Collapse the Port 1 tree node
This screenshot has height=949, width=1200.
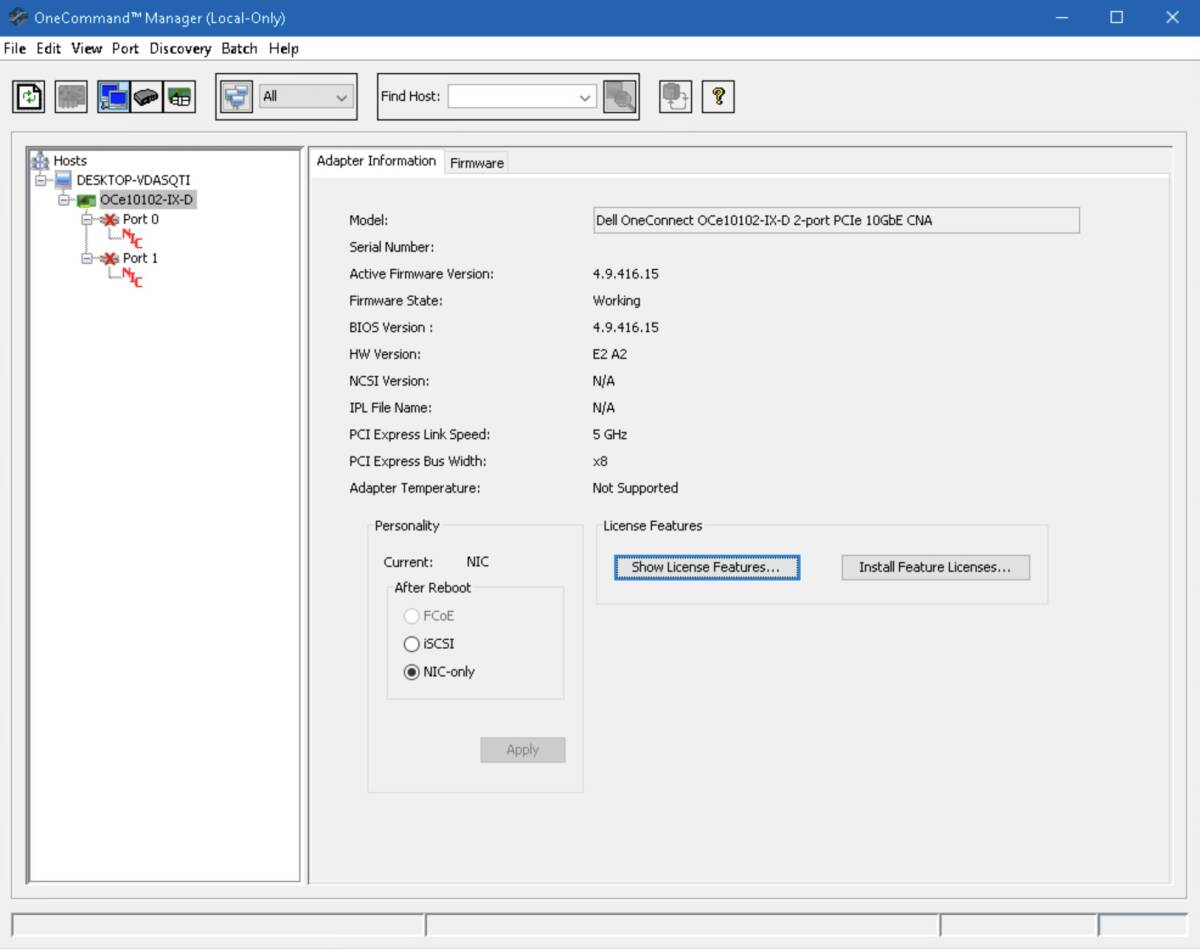[x=88, y=258]
